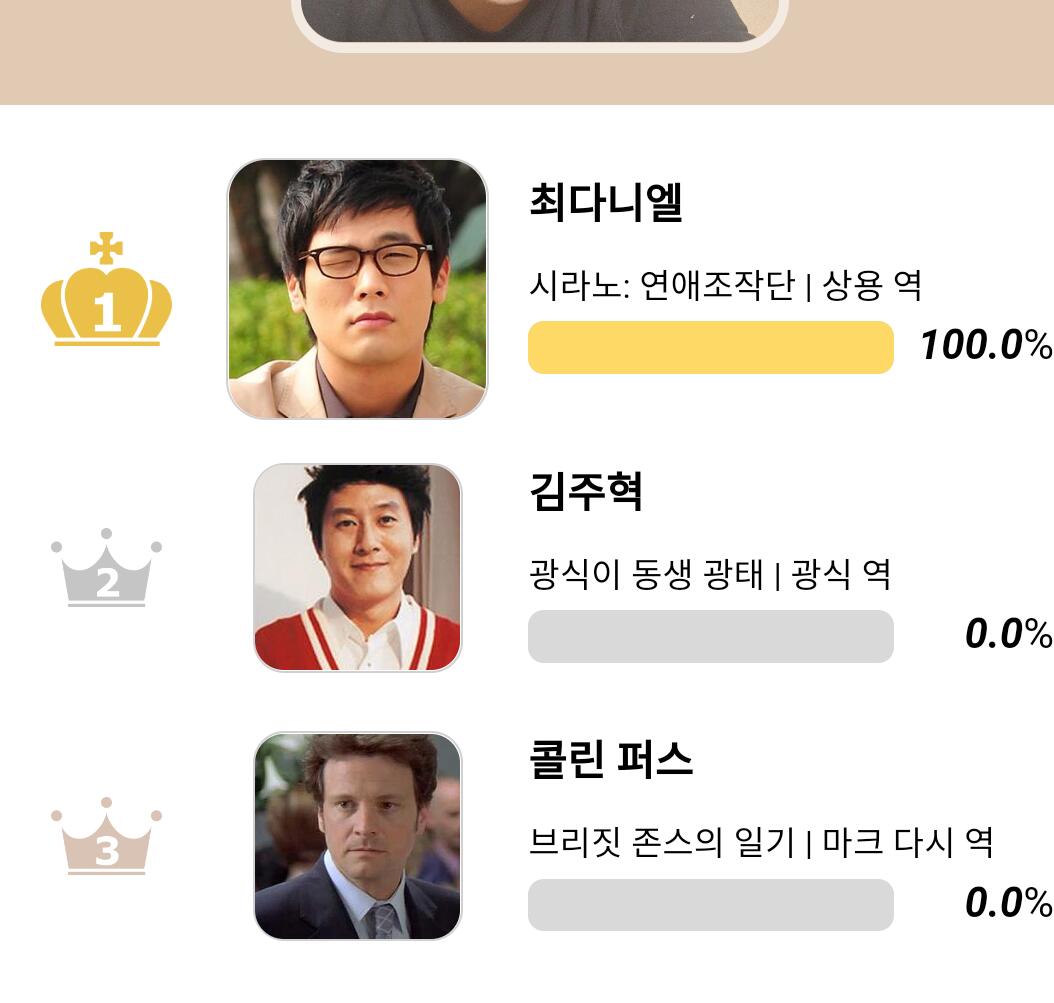Click the text 브리짓 존스의 일기 | 마크 다시 역

coord(760,843)
